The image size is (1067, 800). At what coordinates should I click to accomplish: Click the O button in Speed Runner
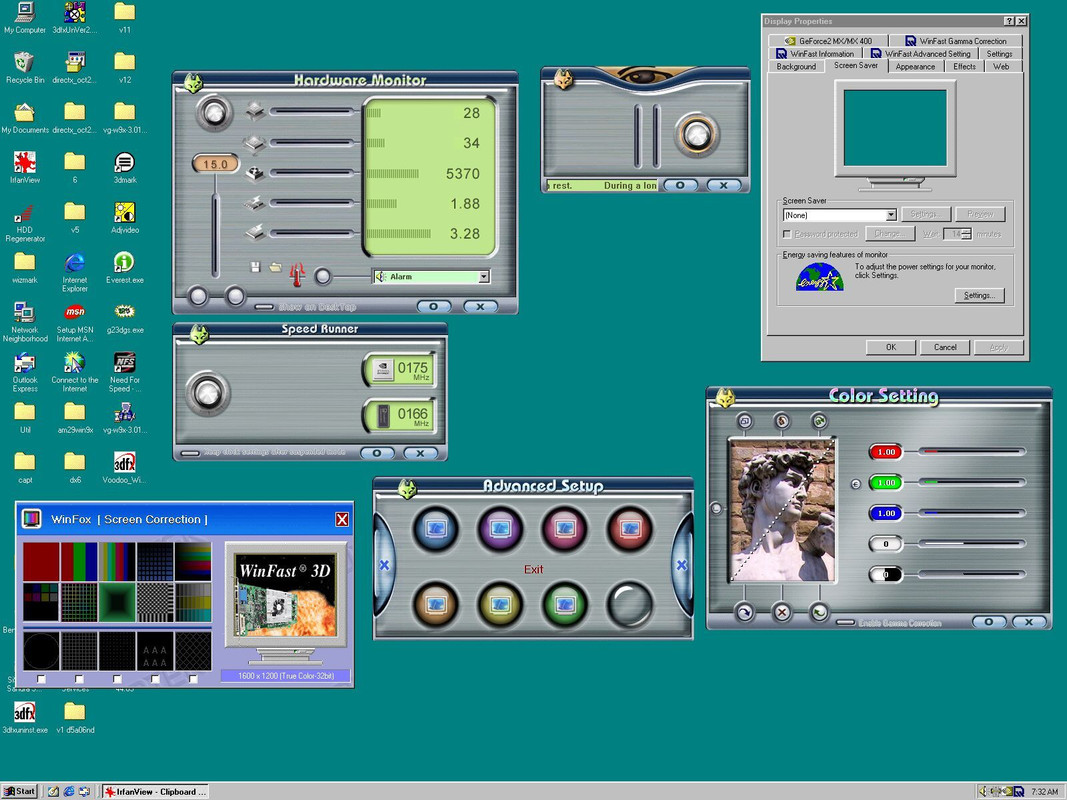tap(377, 453)
